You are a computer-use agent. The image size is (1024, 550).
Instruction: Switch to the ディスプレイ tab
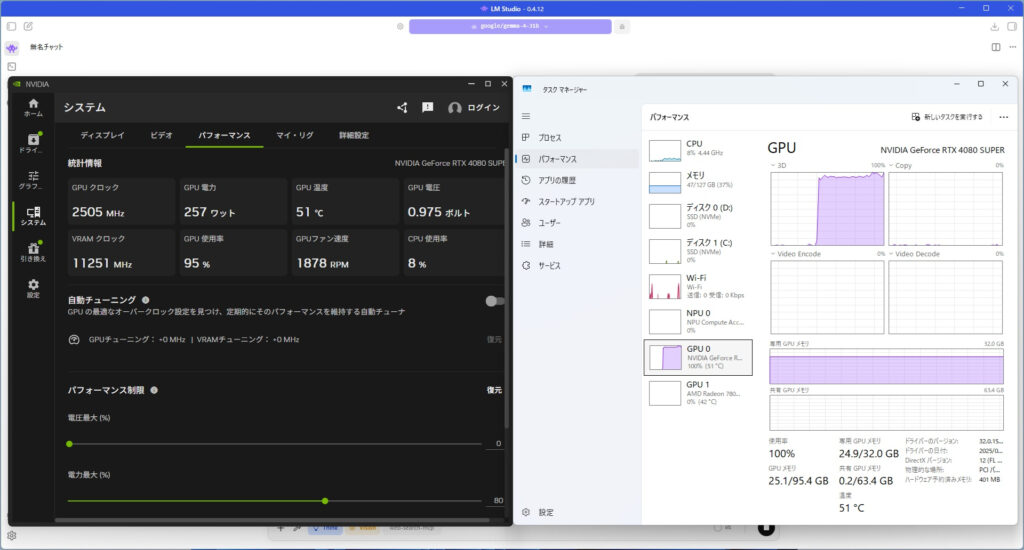(102, 135)
